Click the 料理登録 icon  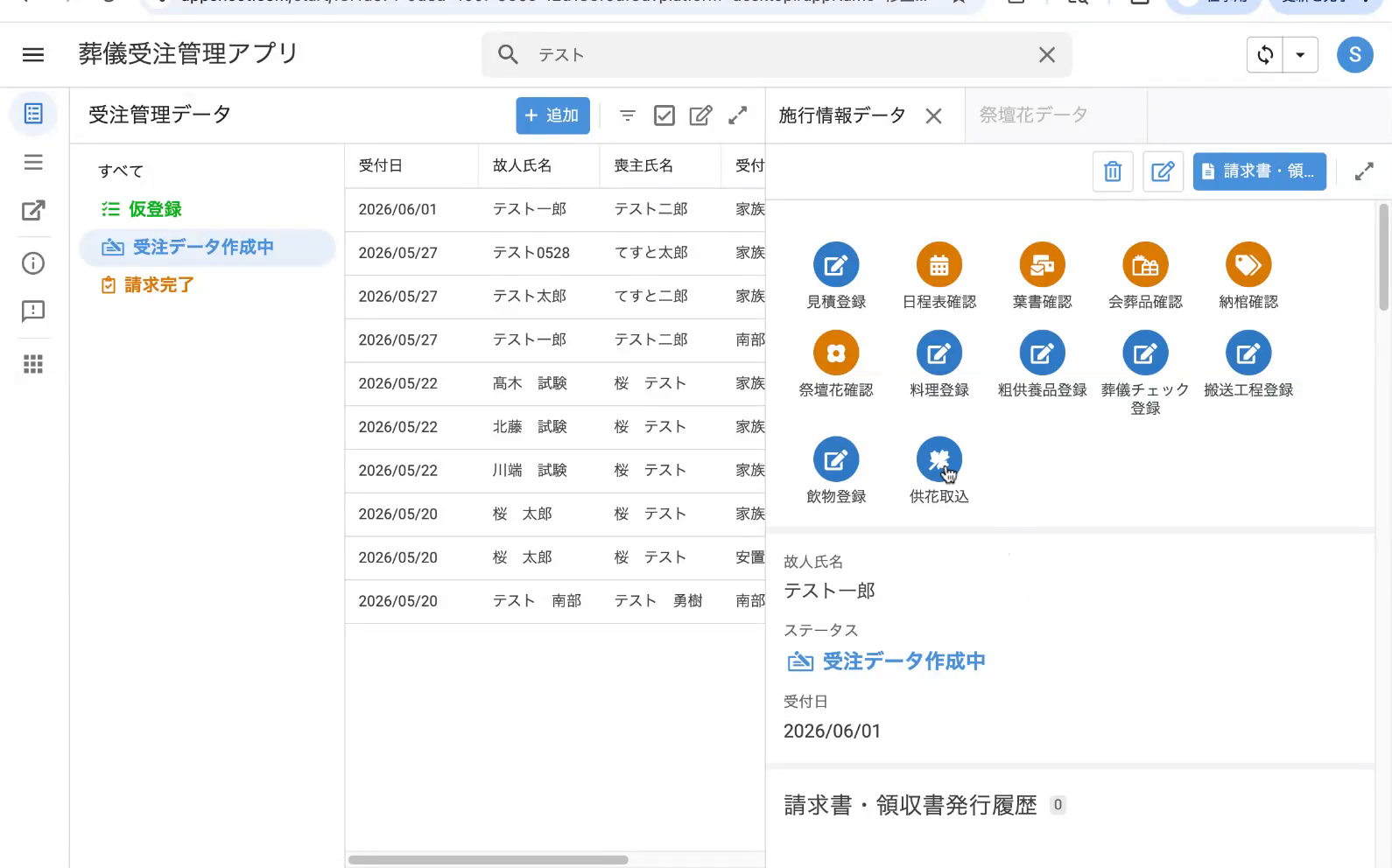pyautogui.click(x=939, y=353)
